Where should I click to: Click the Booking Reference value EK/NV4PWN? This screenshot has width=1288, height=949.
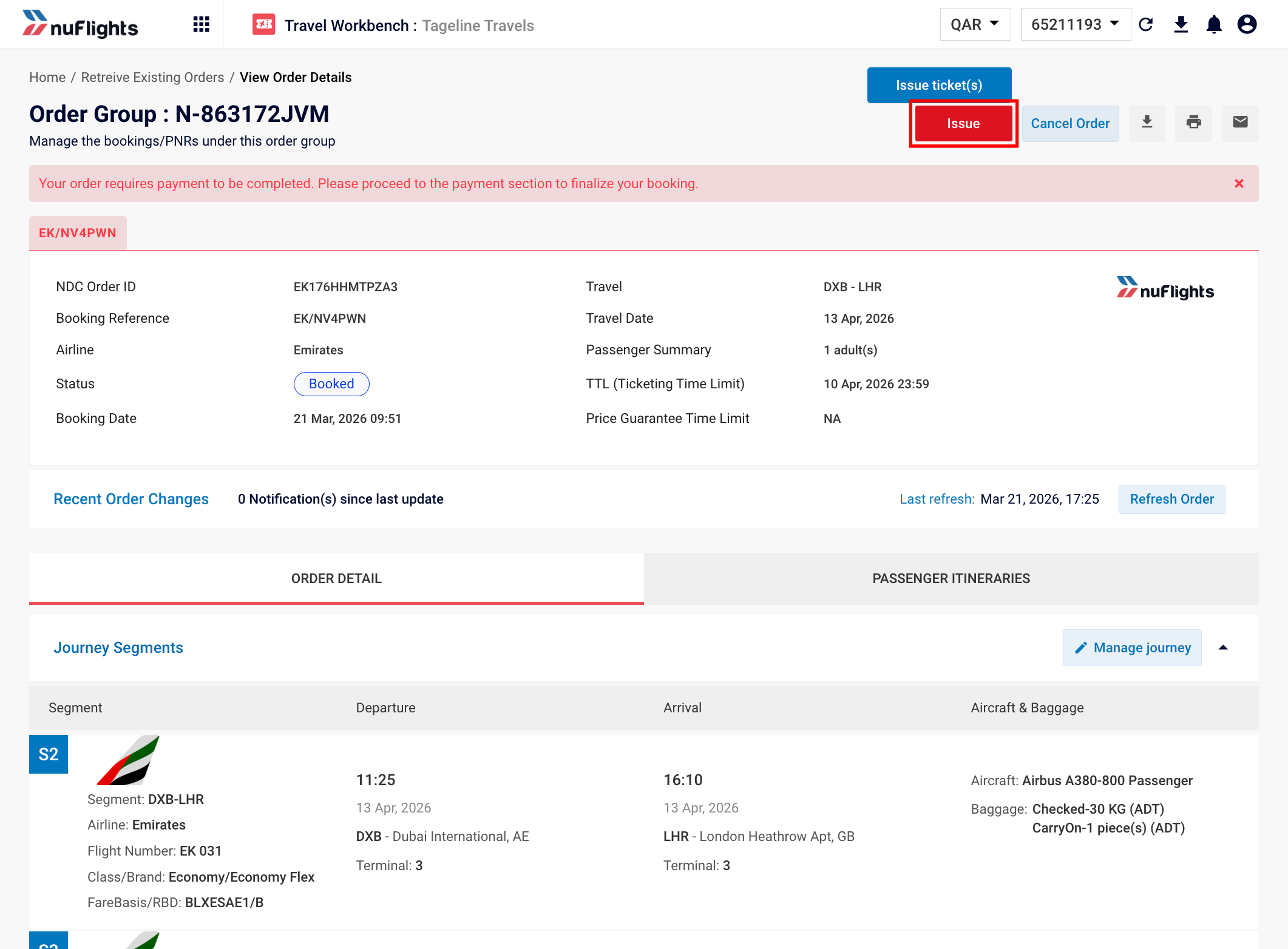pyautogui.click(x=330, y=318)
